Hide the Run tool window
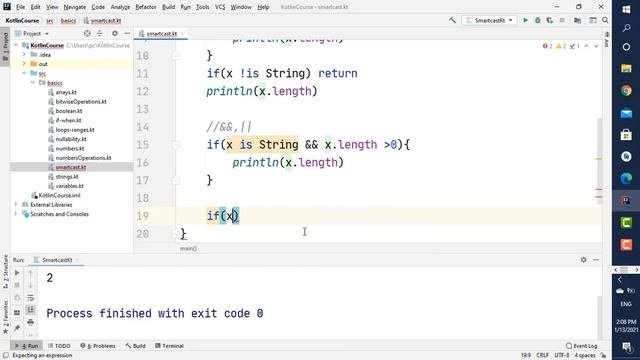640x360 pixels. pos(596,260)
